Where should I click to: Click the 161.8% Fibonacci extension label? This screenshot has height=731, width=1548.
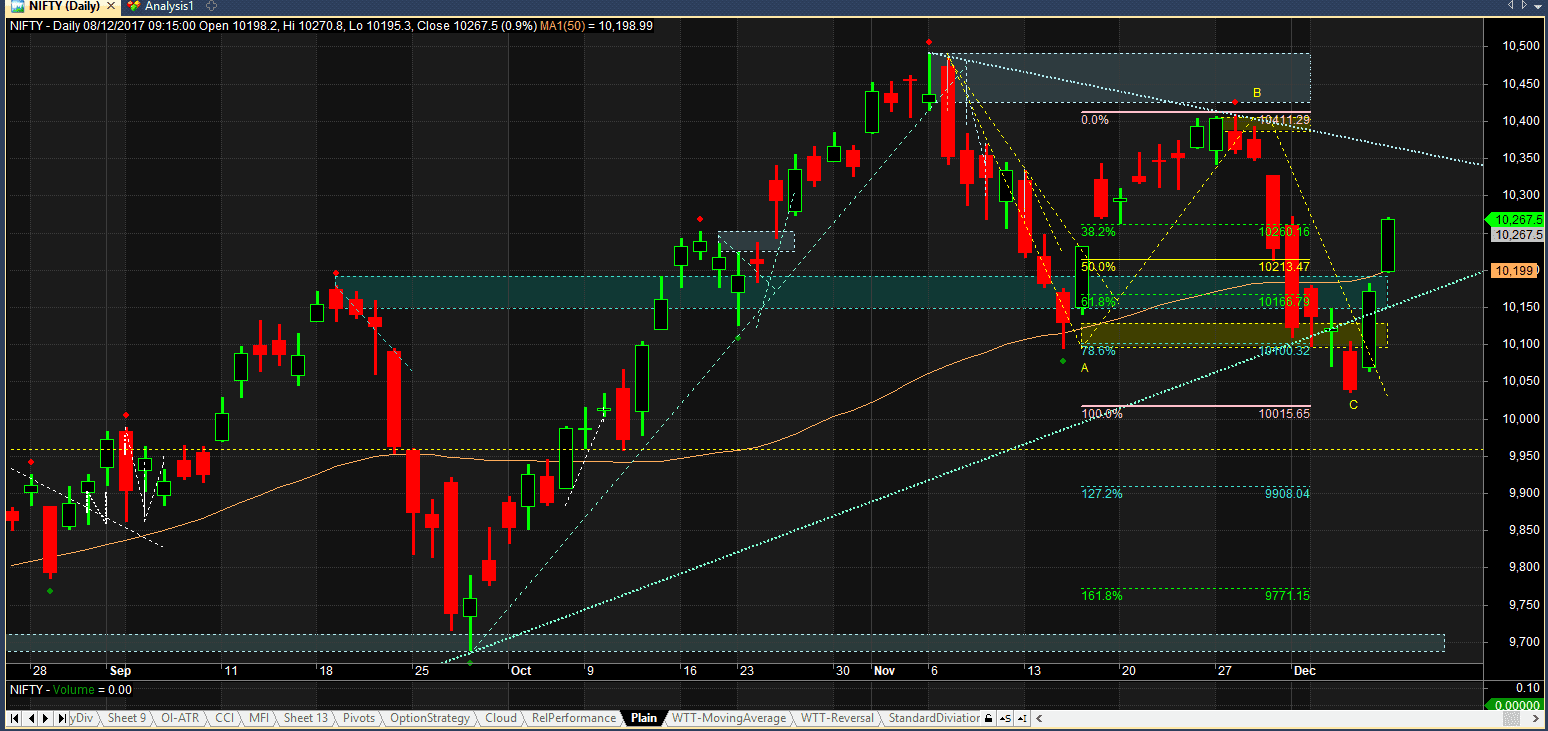point(1101,595)
